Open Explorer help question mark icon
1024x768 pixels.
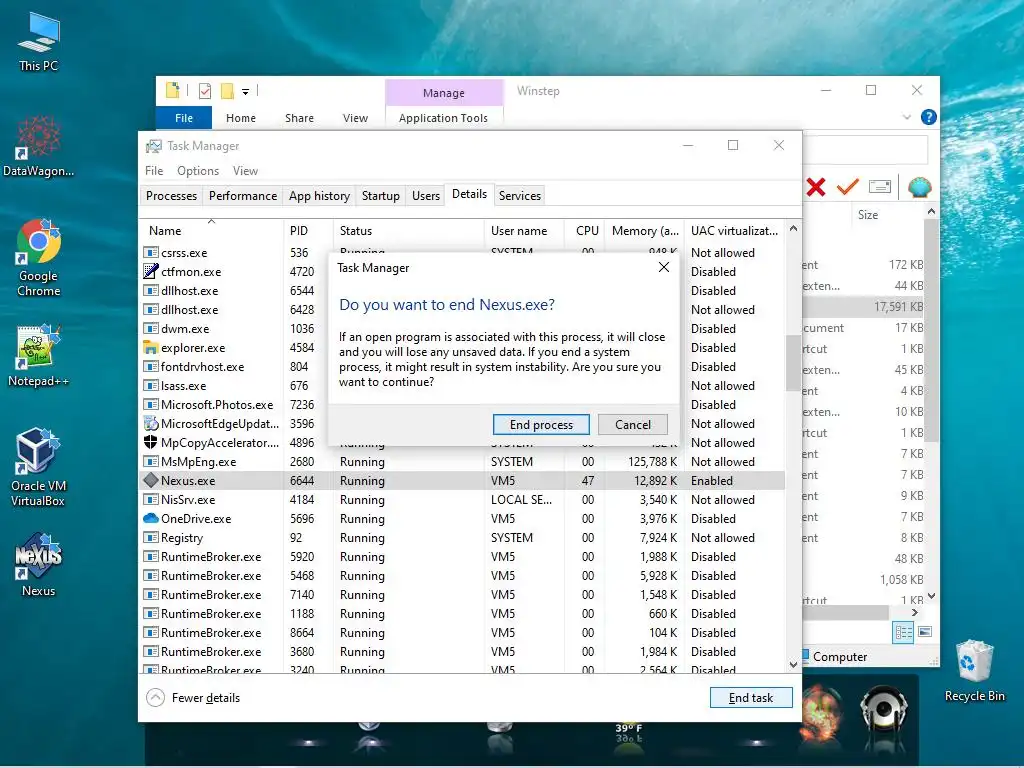[x=928, y=117]
